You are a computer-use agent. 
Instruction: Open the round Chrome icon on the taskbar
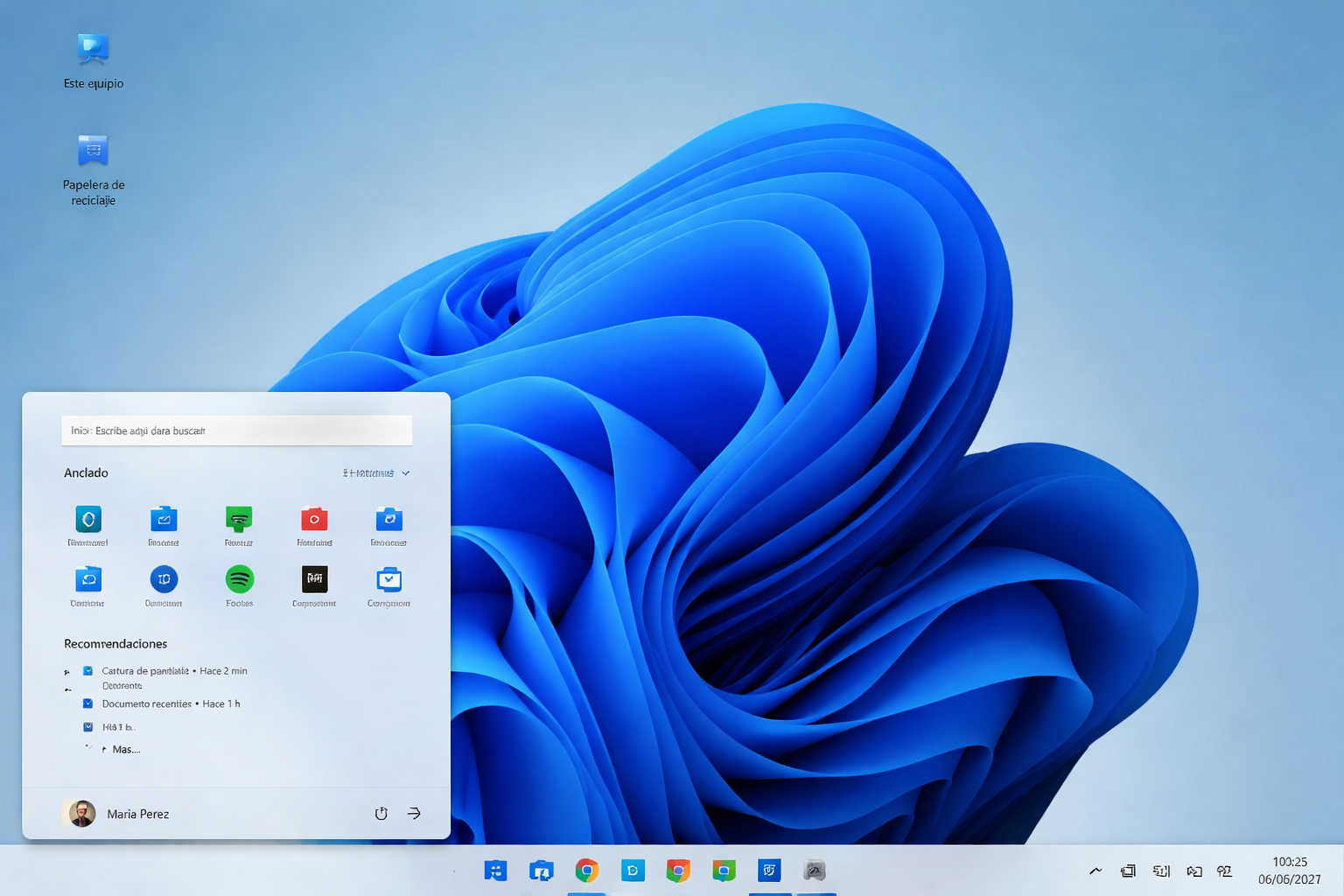[x=586, y=871]
